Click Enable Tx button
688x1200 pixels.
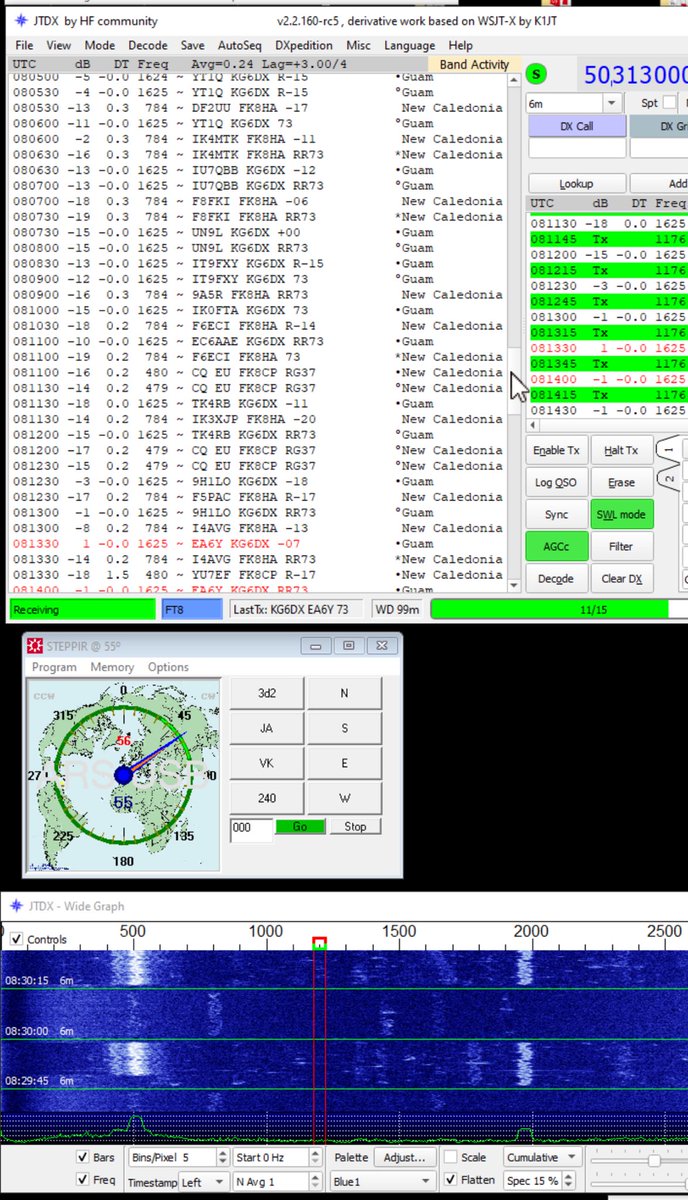tap(556, 451)
